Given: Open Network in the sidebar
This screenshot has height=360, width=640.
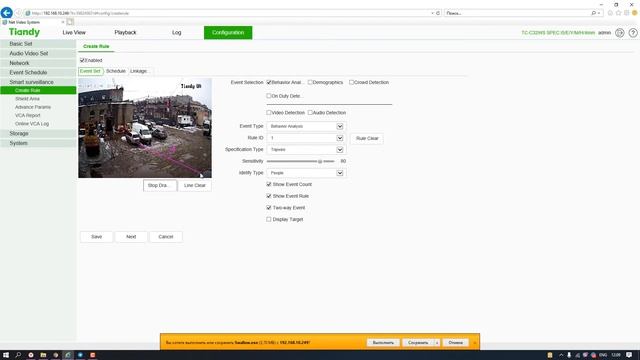Looking at the screenshot, I should [x=38, y=63].
